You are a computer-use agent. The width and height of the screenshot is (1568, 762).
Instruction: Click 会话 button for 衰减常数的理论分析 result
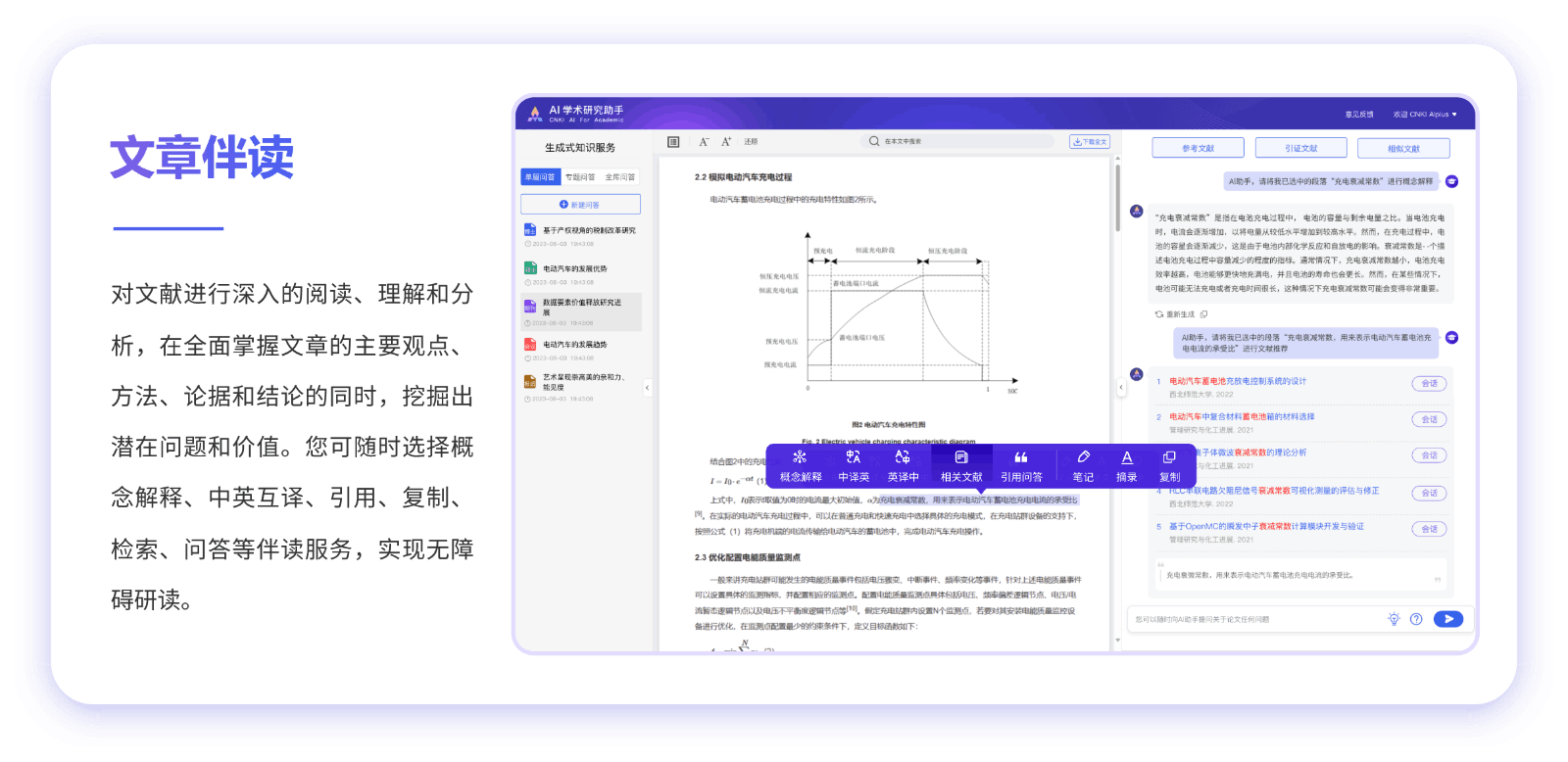coord(1429,455)
